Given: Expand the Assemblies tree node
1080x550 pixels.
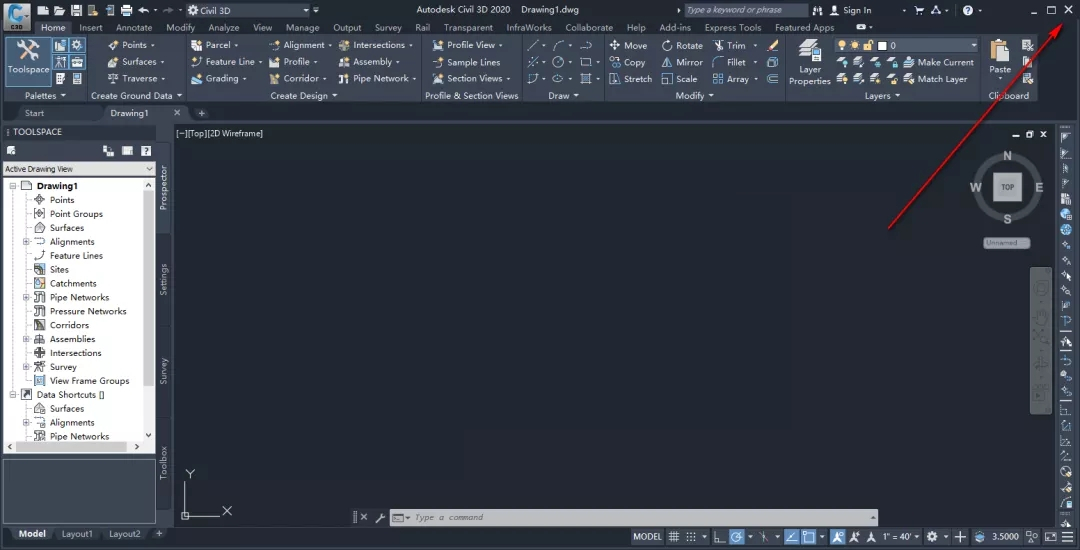Looking at the screenshot, I should [26, 339].
